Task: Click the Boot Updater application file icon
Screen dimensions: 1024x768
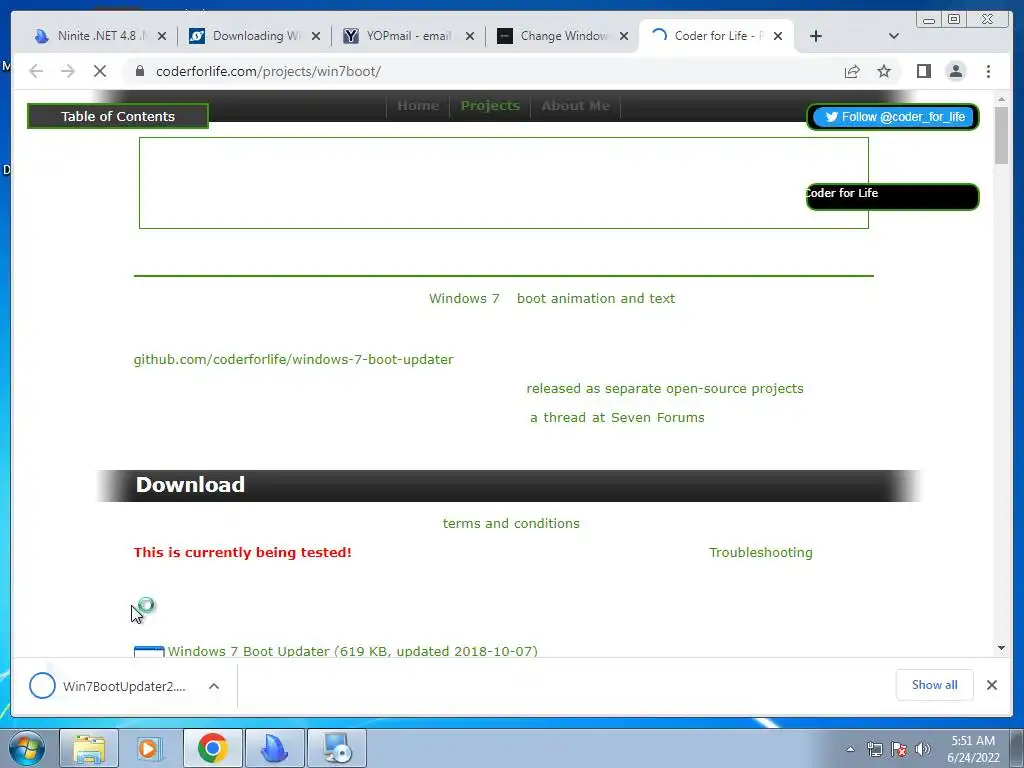Action: pos(149,652)
